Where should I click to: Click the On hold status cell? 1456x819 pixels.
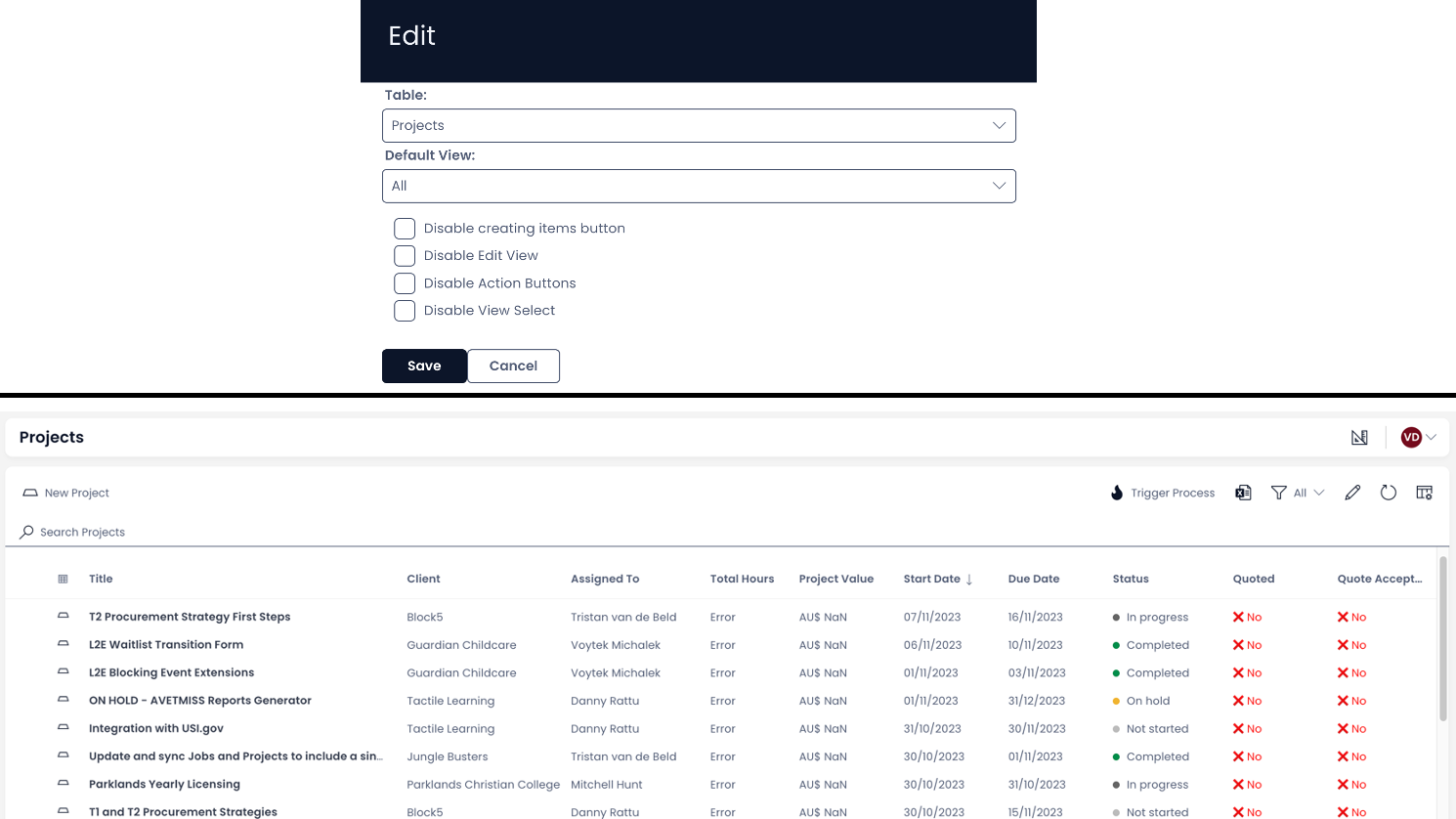pyautogui.click(x=1141, y=701)
